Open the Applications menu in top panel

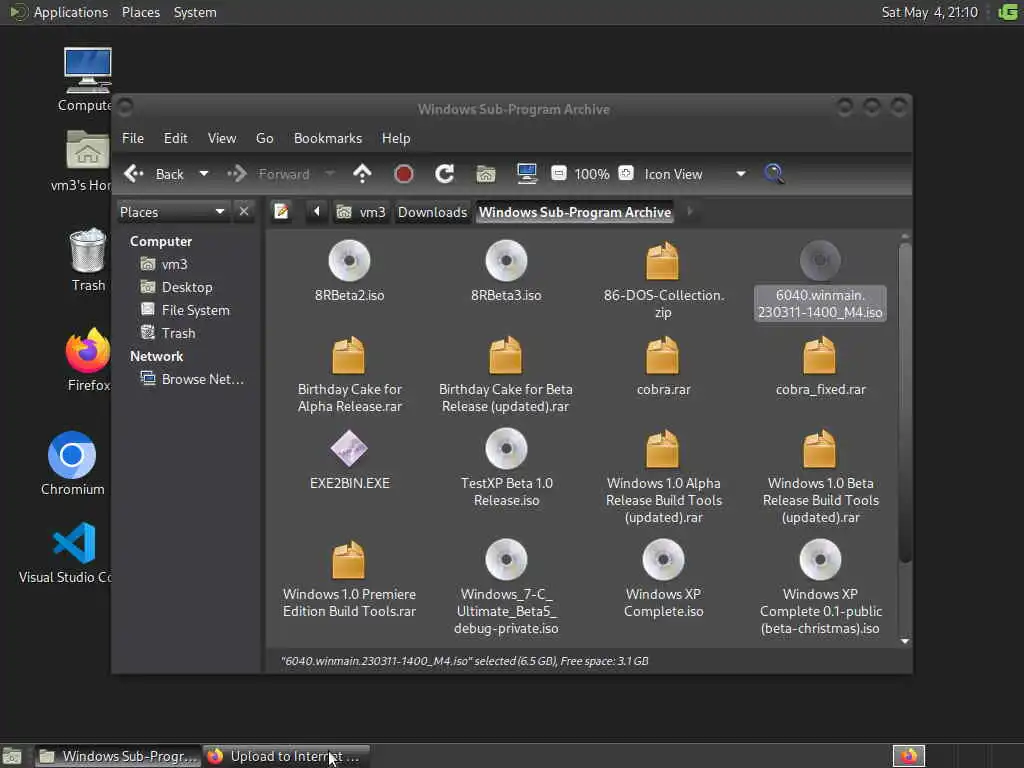59,12
